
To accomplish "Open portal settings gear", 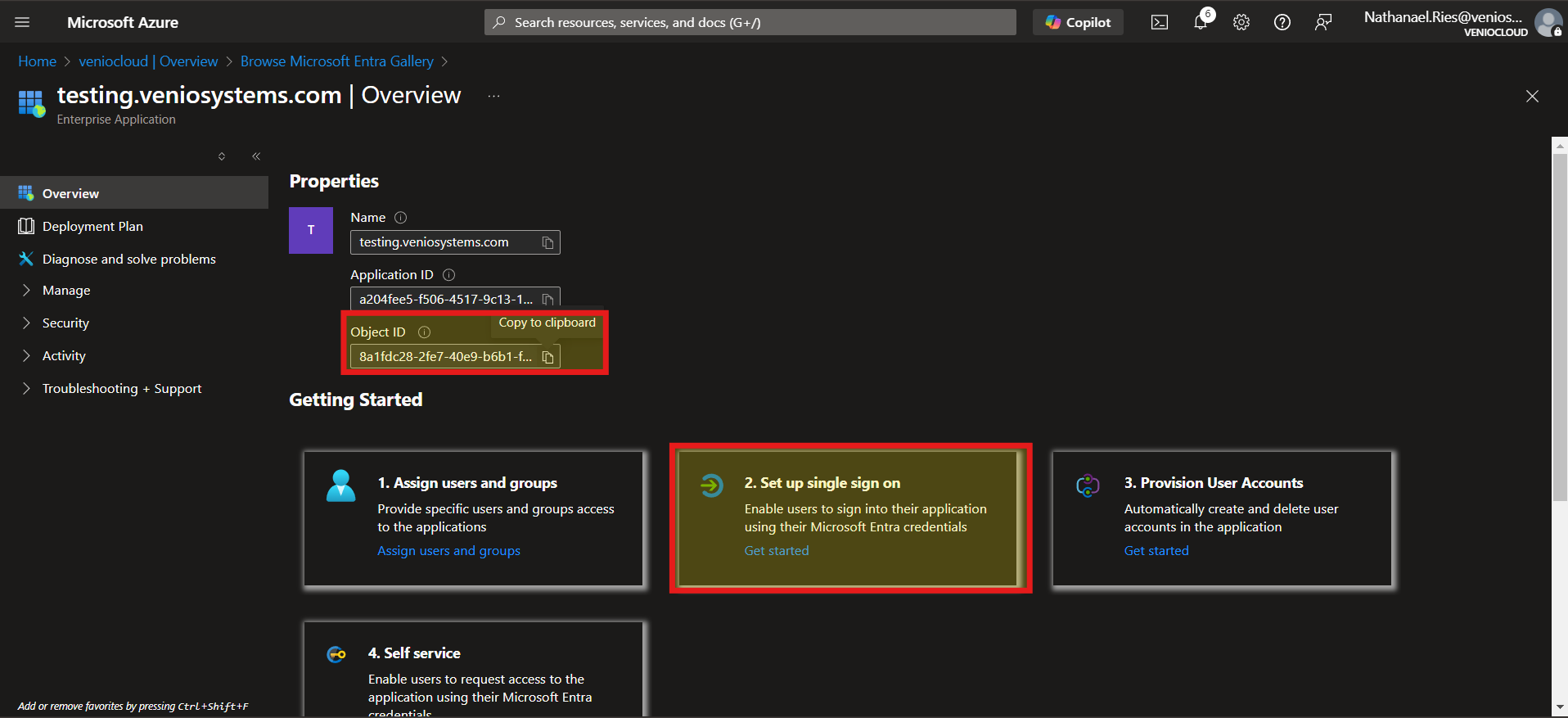I will 1241,22.
